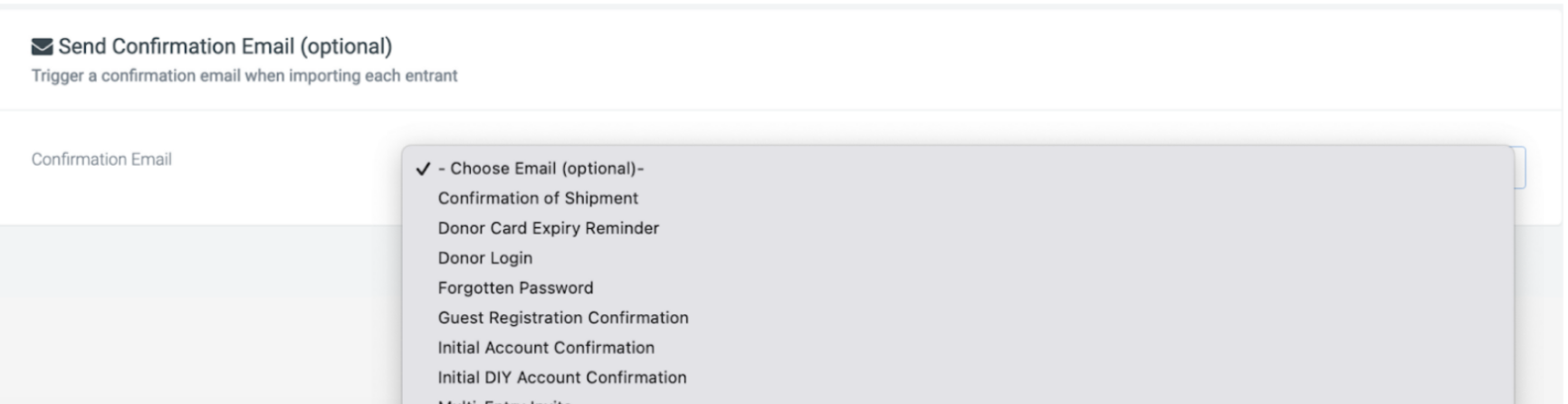
Task: Click the empty white space below the Confirmation Email label
Action: pos(199,201)
